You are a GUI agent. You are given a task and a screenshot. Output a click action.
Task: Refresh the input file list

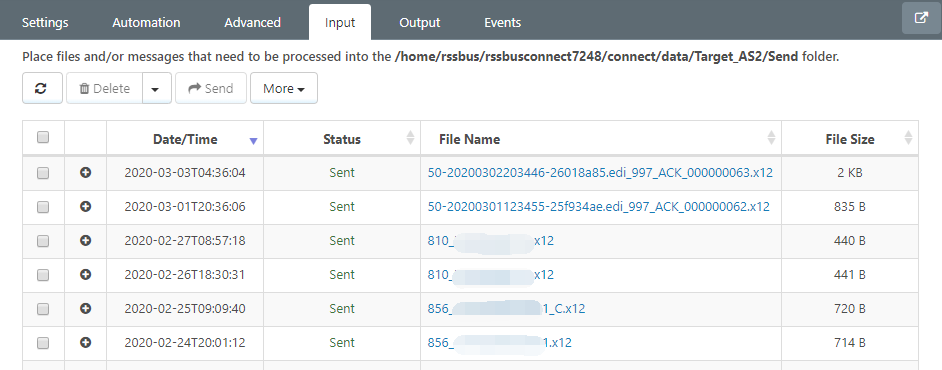(x=42, y=88)
